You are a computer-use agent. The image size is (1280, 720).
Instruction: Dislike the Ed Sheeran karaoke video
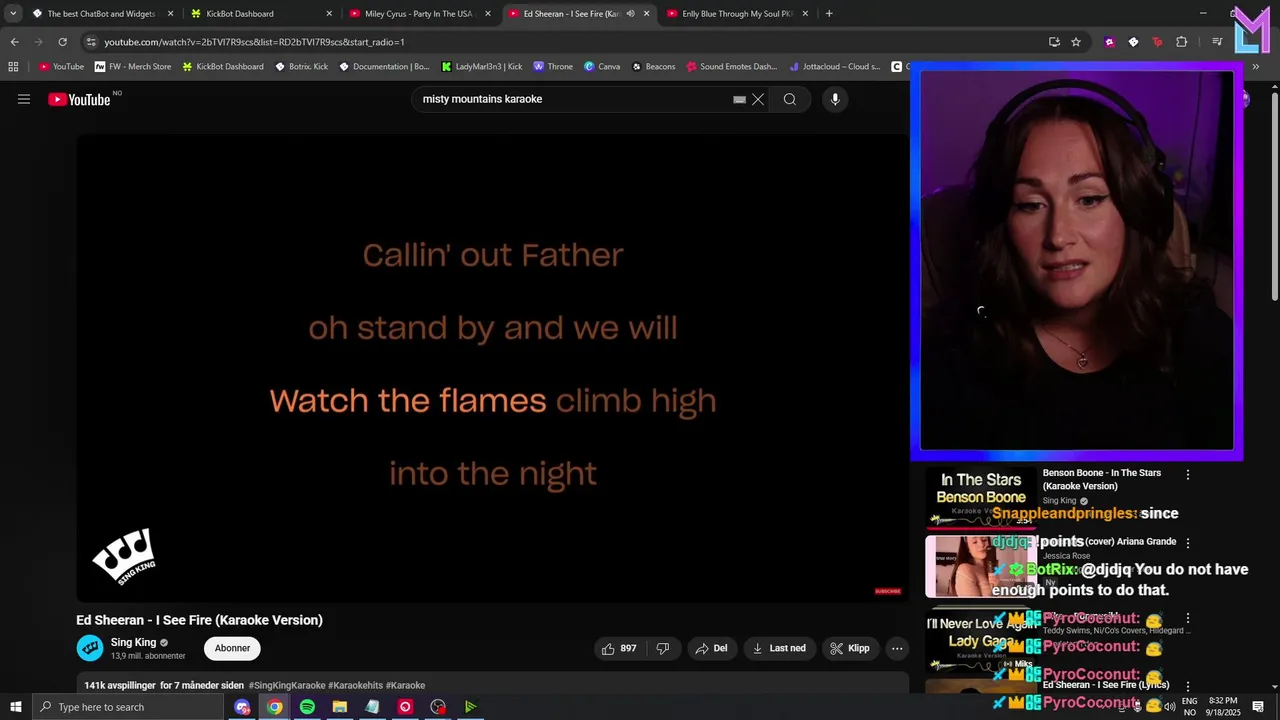click(662, 648)
